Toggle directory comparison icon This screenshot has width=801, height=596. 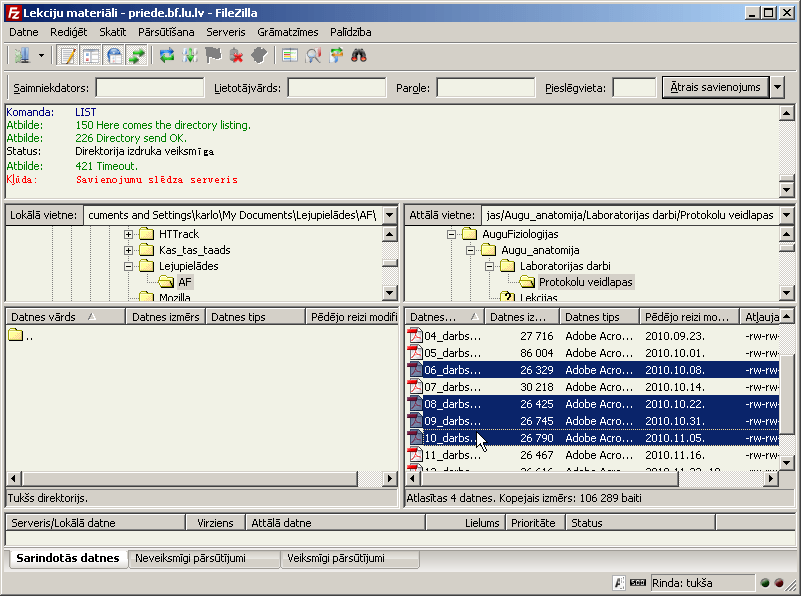[313, 55]
